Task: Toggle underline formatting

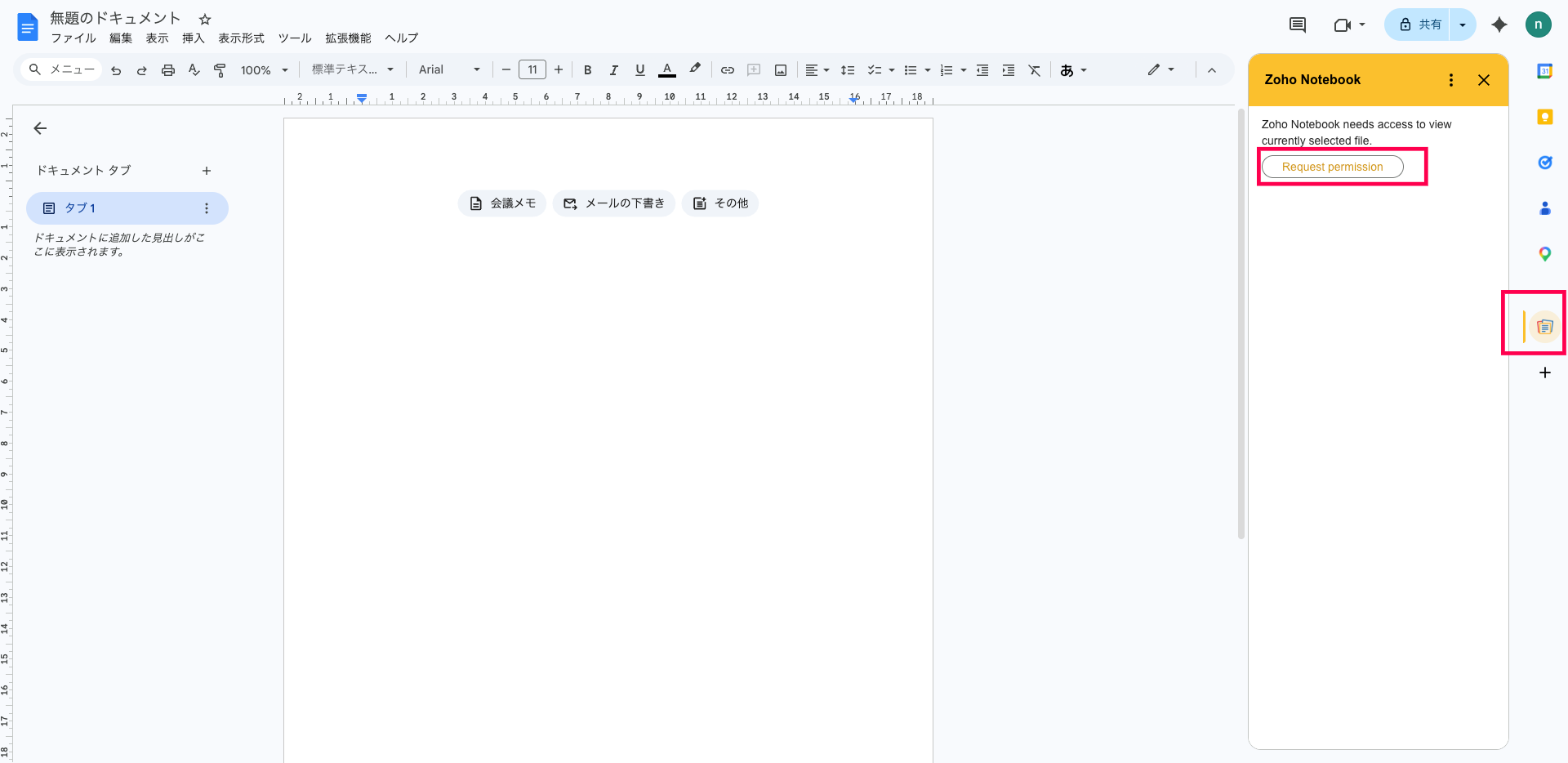Action: 639,70
